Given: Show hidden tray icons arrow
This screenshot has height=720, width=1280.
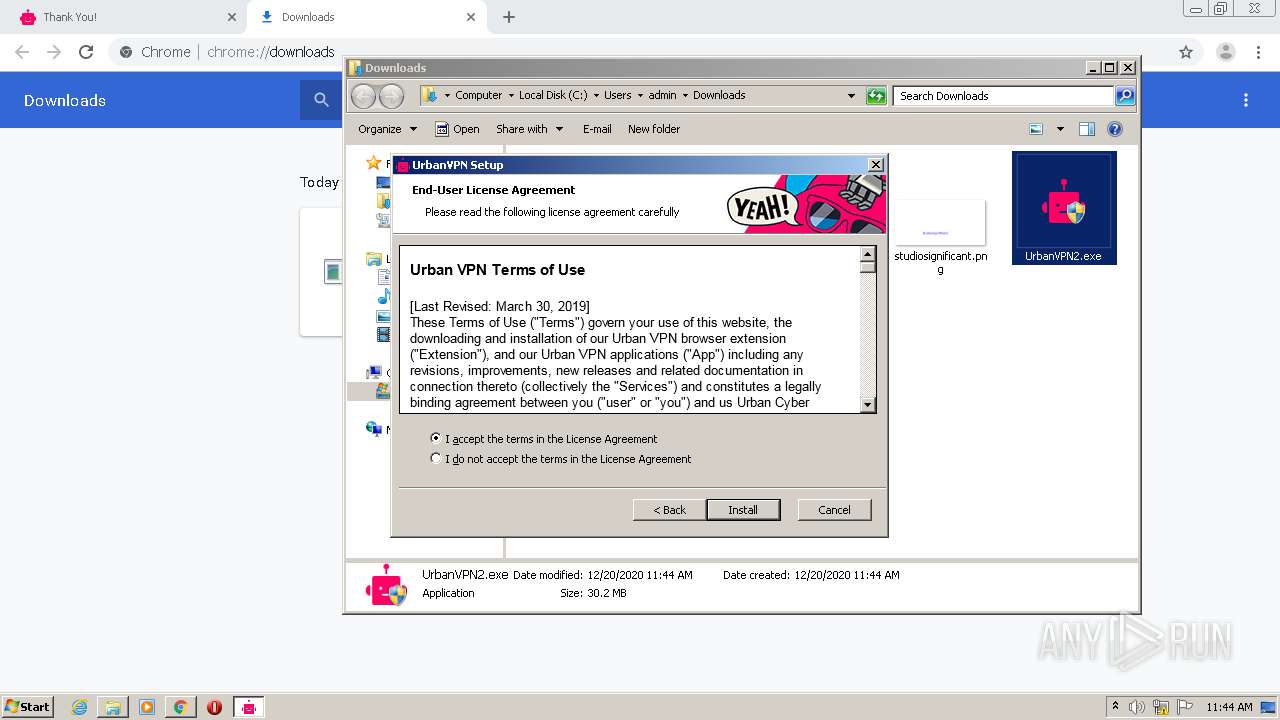Looking at the screenshot, I should pyautogui.click(x=1116, y=707).
